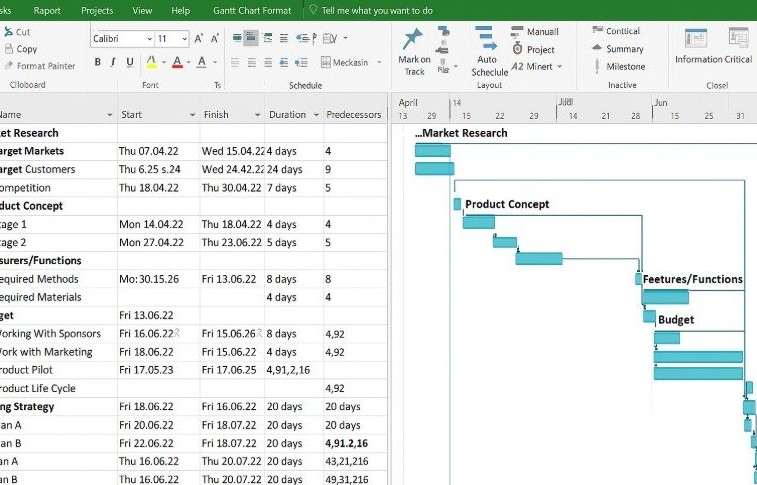The height and width of the screenshot is (485, 757).
Task: Click the Cut scissors icon
Action: click(8, 32)
